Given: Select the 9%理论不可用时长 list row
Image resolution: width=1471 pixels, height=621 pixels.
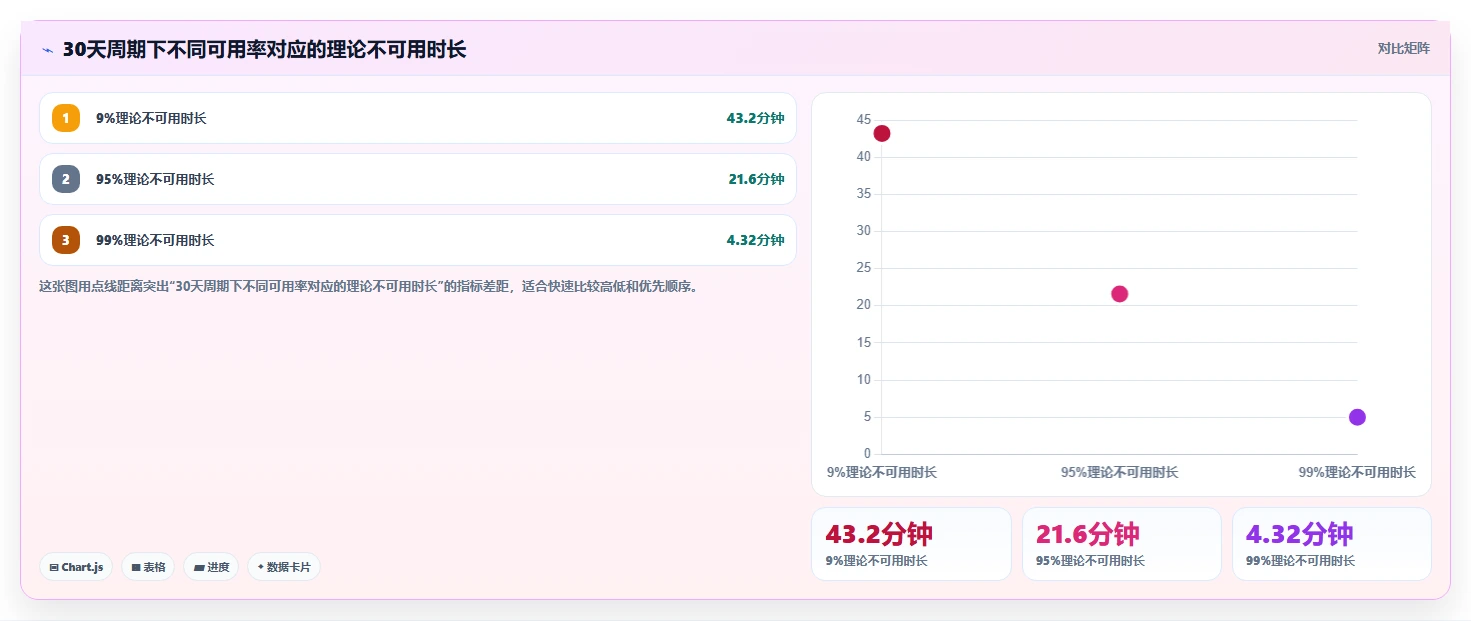Looking at the screenshot, I should (418, 118).
